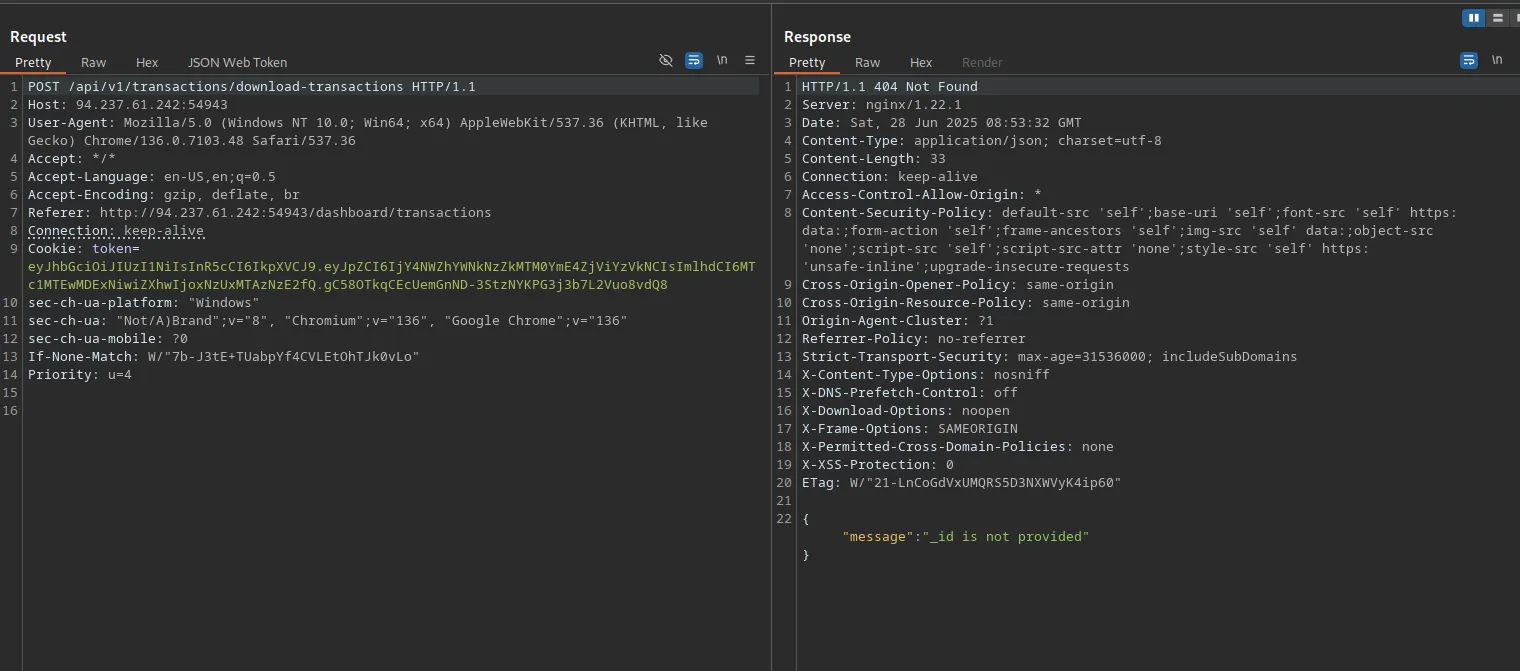Image resolution: width=1520 pixels, height=671 pixels.
Task: Click the "_id is not provided" message
Action: 1006,537
